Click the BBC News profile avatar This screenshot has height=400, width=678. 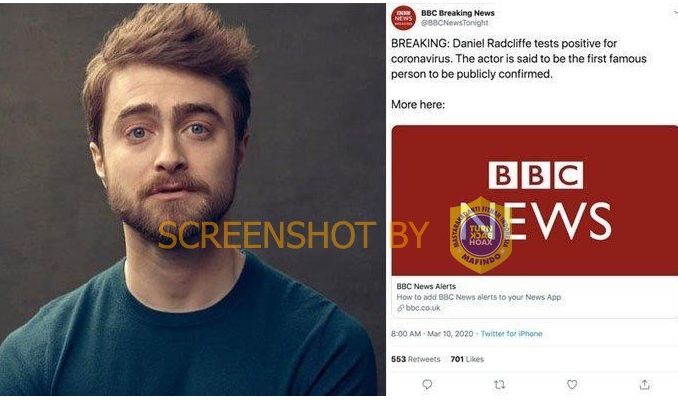pyautogui.click(x=403, y=18)
